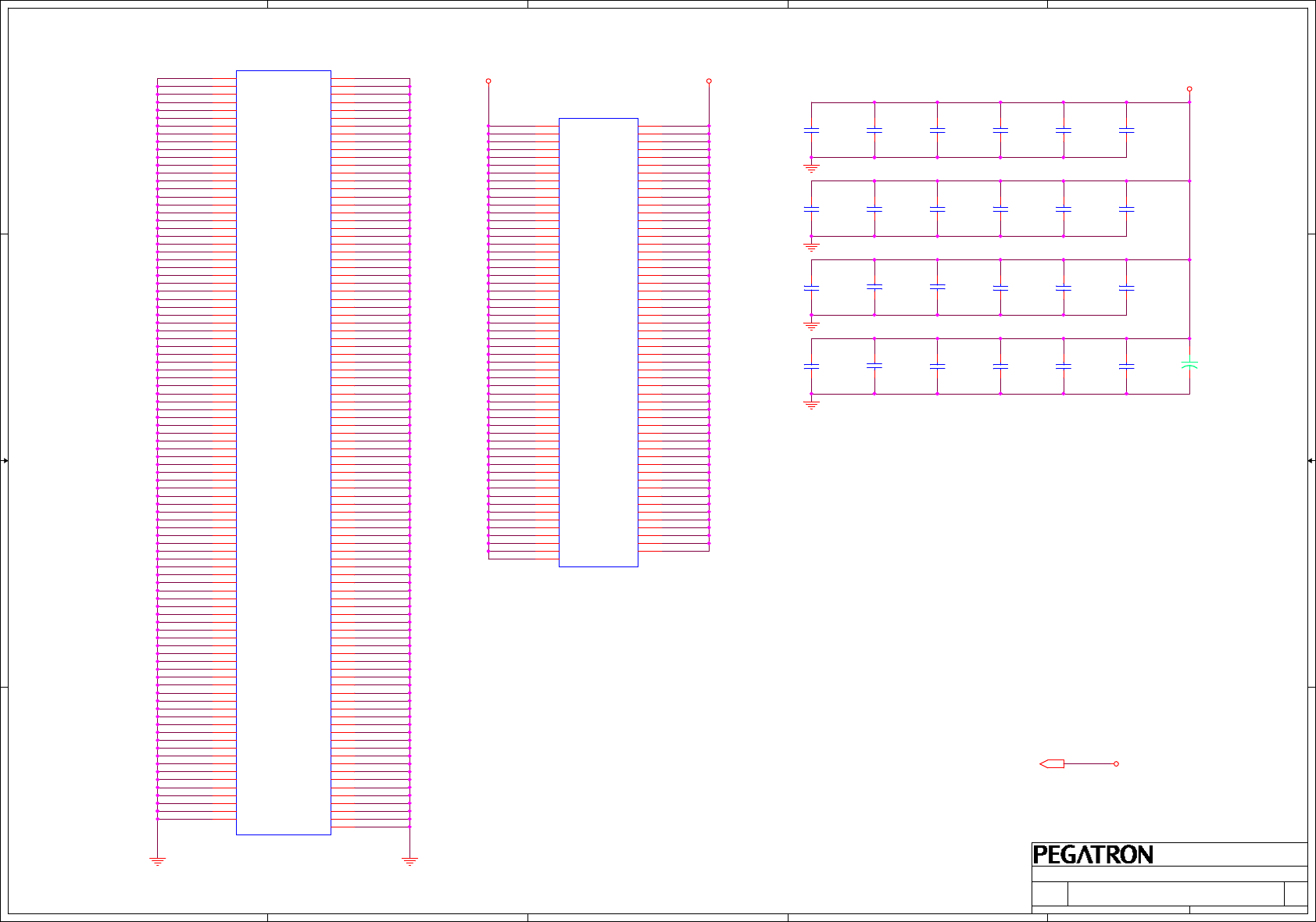Click the power port circle above the capacitor bank
The image size is (1316, 922).
pyautogui.click(x=1189, y=89)
